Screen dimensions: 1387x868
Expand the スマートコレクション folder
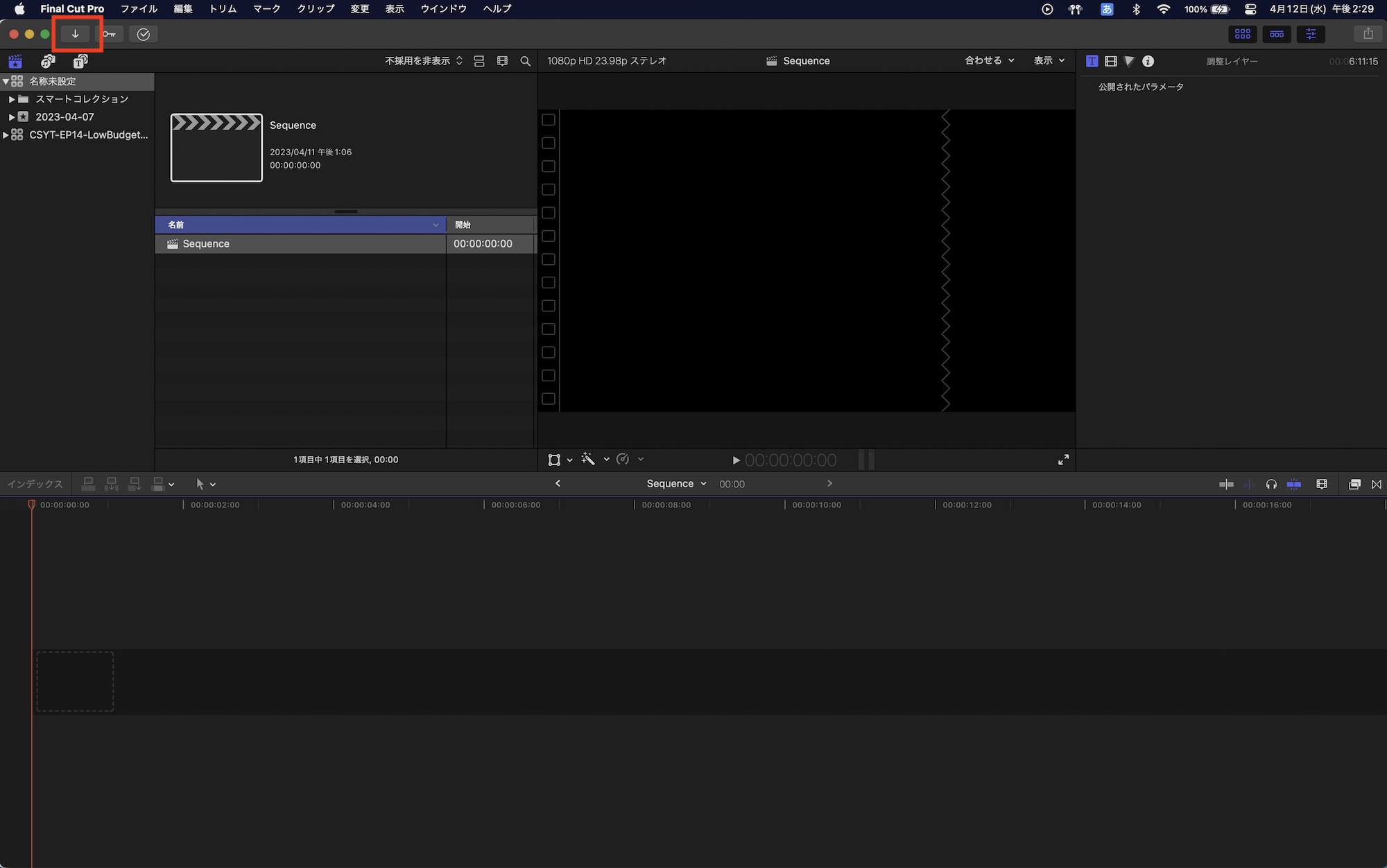pos(11,99)
